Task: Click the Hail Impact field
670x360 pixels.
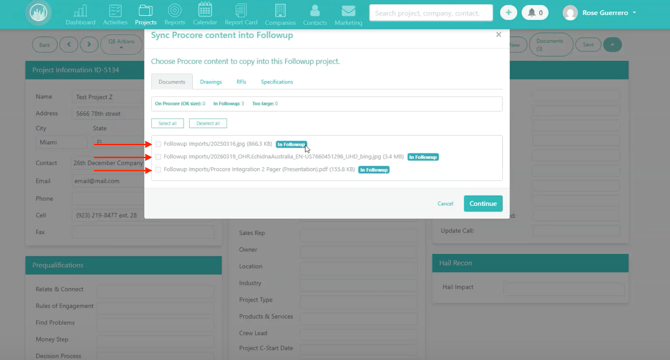Action: click(564, 288)
